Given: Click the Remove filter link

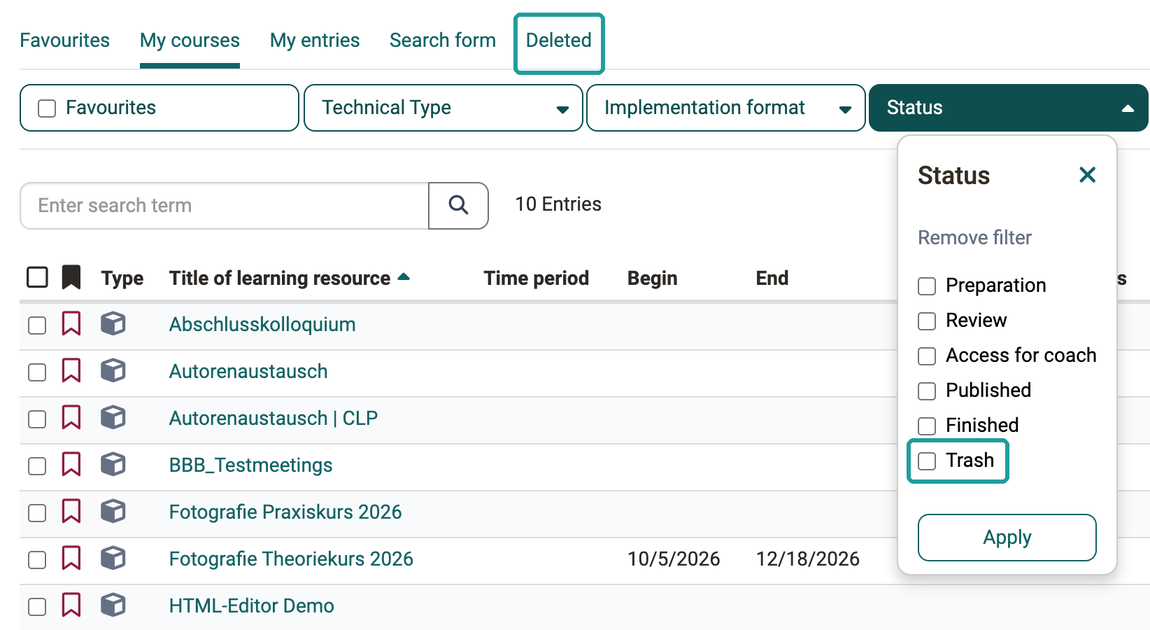Looking at the screenshot, I should click(975, 238).
